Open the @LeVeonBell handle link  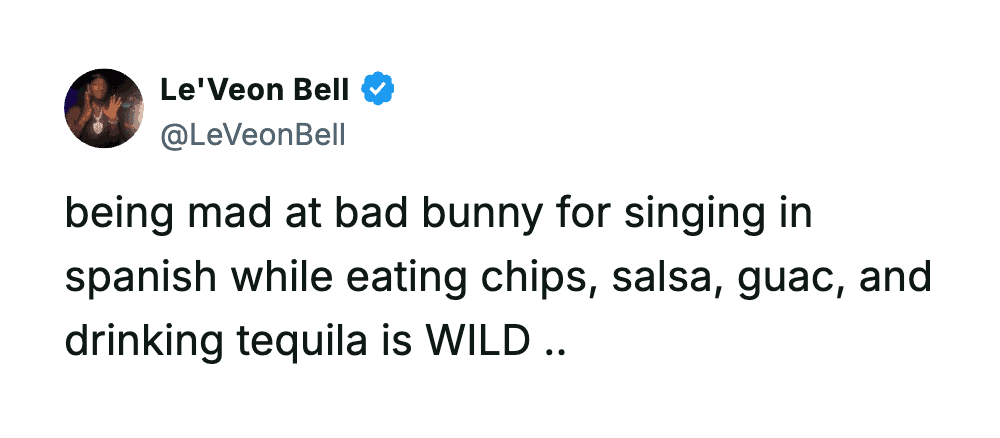click(x=252, y=133)
